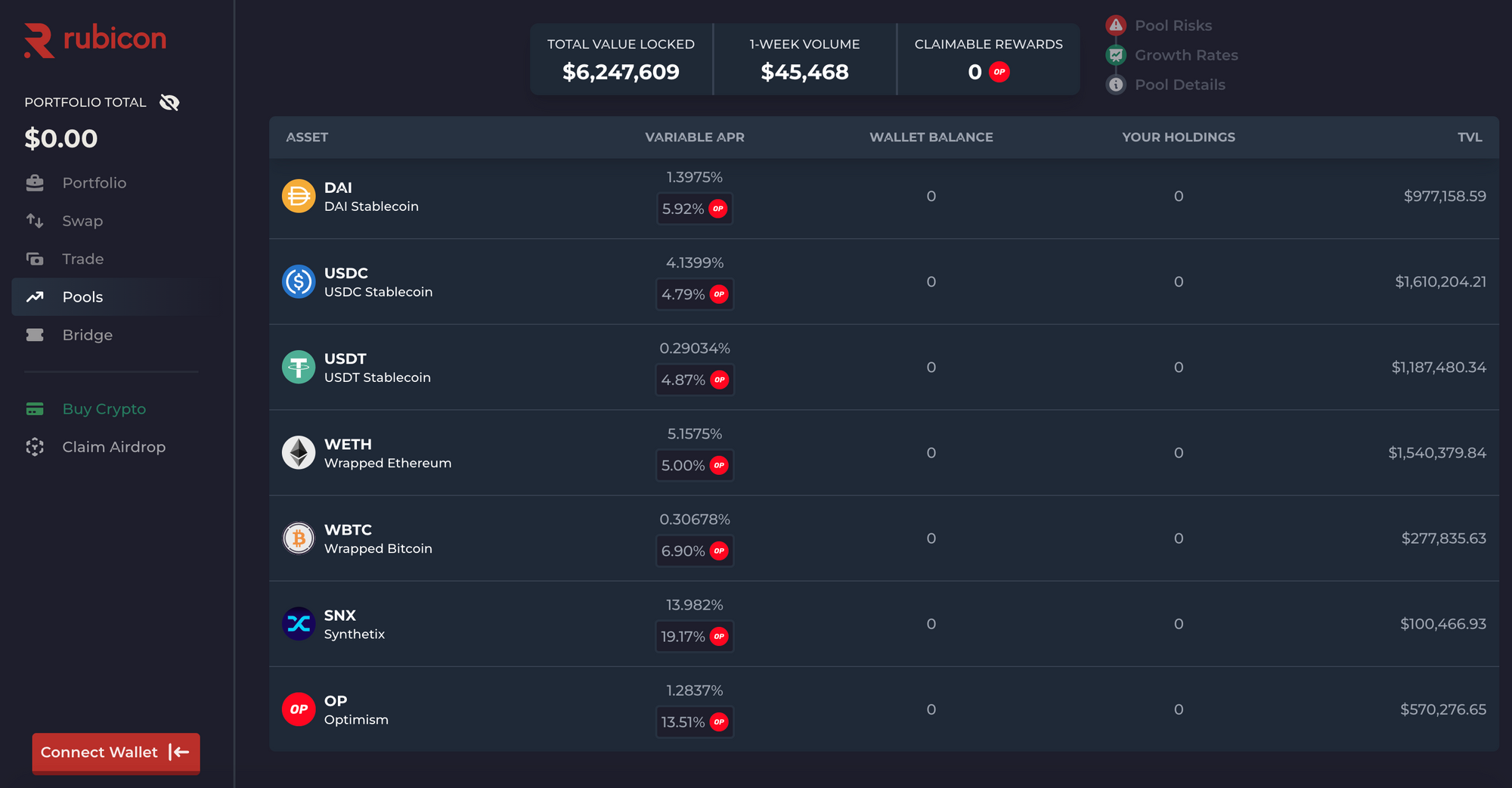Click portfolio total $0.00 value
The height and width of the screenshot is (788, 1512).
pyautogui.click(x=60, y=138)
